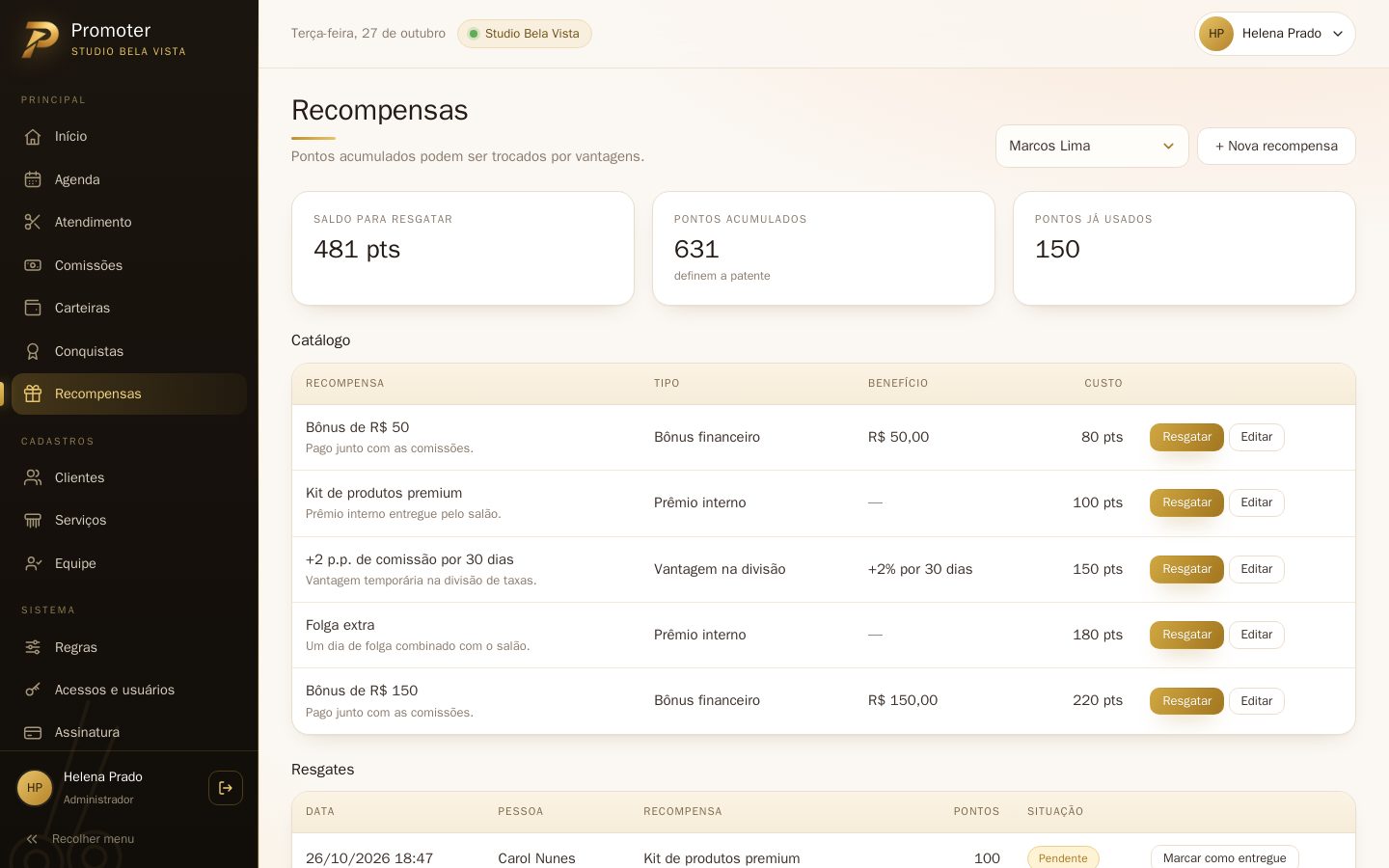Image resolution: width=1389 pixels, height=868 pixels.
Task: Click the Promoter logo icon
Action: click(x=41, y=39)
